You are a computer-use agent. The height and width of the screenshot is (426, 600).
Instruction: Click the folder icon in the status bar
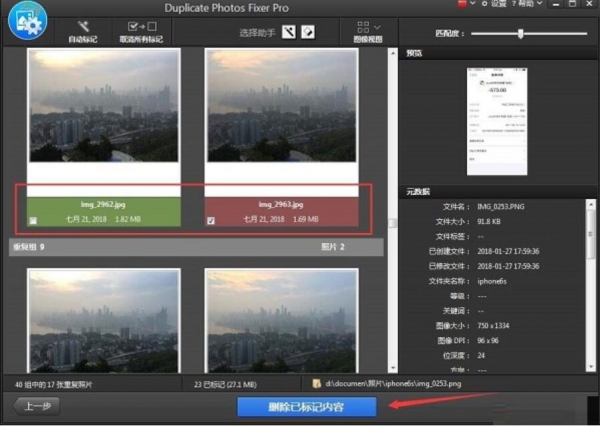(x=316, y=384)
